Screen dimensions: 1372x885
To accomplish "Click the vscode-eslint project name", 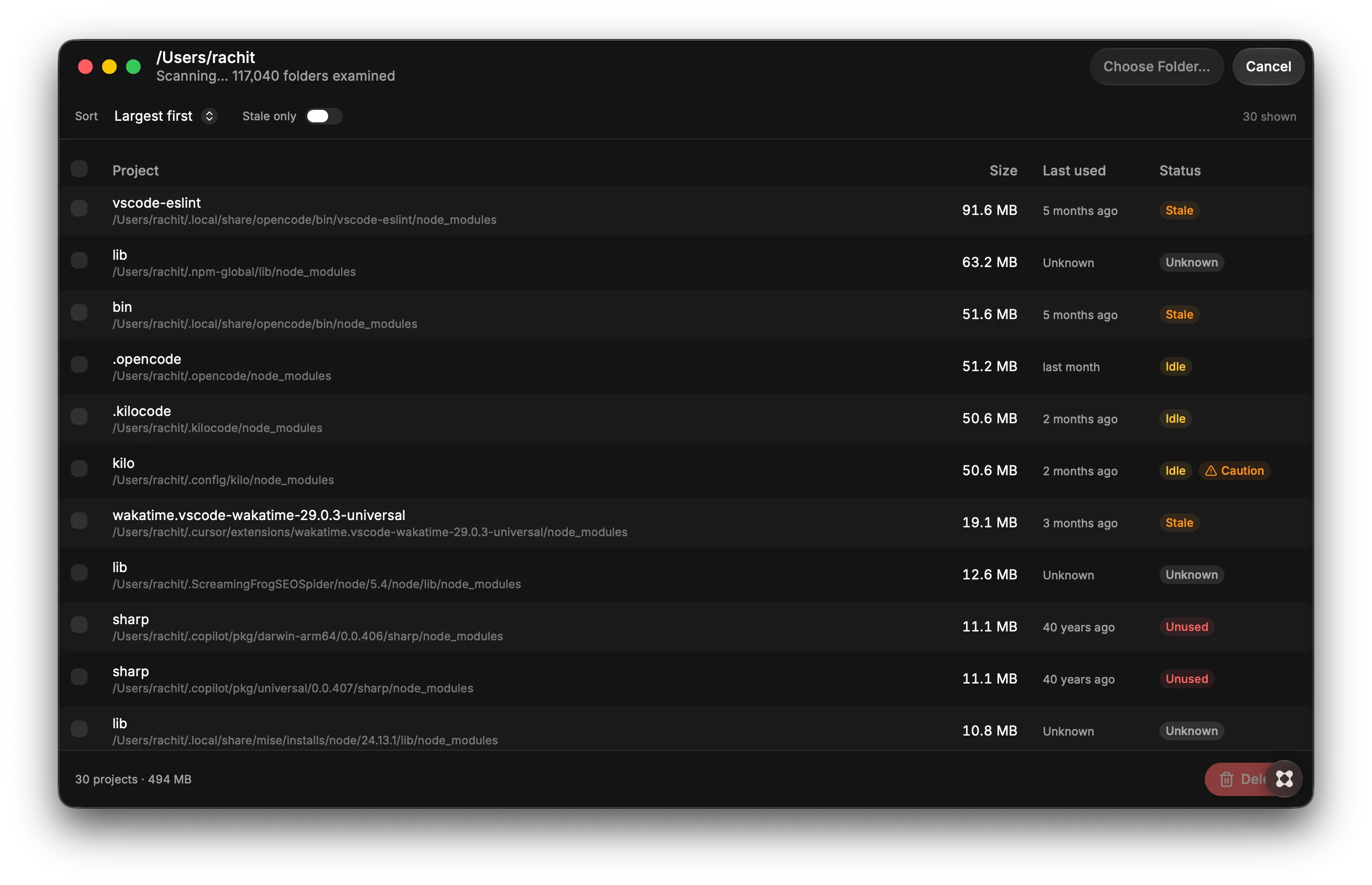I will 156,203.
